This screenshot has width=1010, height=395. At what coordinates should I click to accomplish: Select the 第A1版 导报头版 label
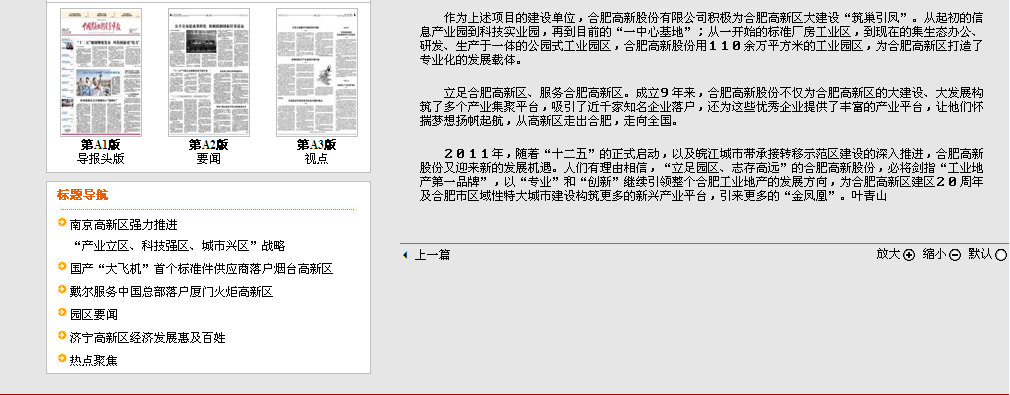point(101,152)
